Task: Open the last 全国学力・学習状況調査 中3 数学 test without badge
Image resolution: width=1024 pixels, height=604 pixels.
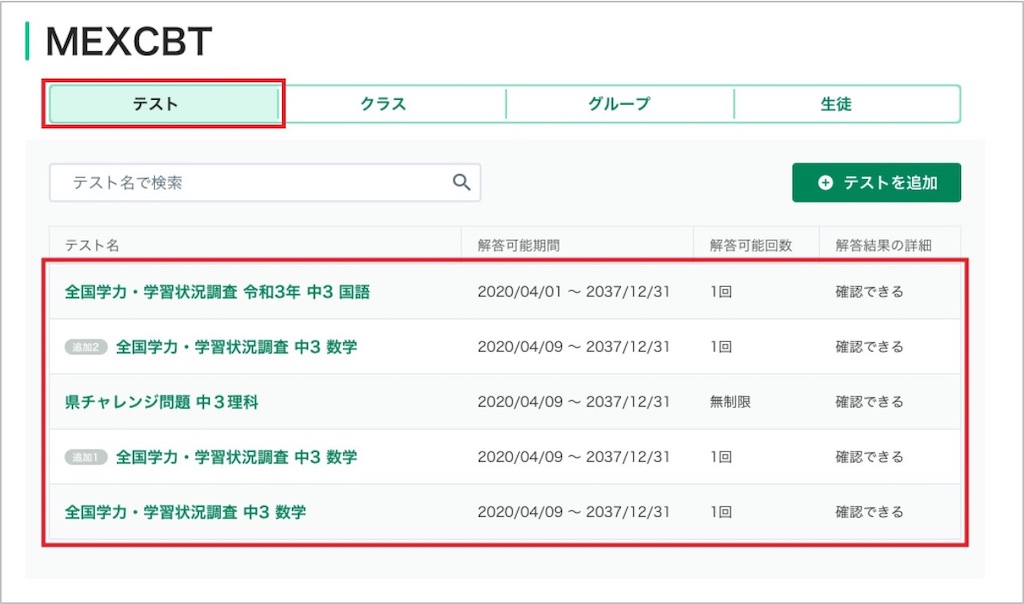Action: pyautogui.click(x=185, y=512)
